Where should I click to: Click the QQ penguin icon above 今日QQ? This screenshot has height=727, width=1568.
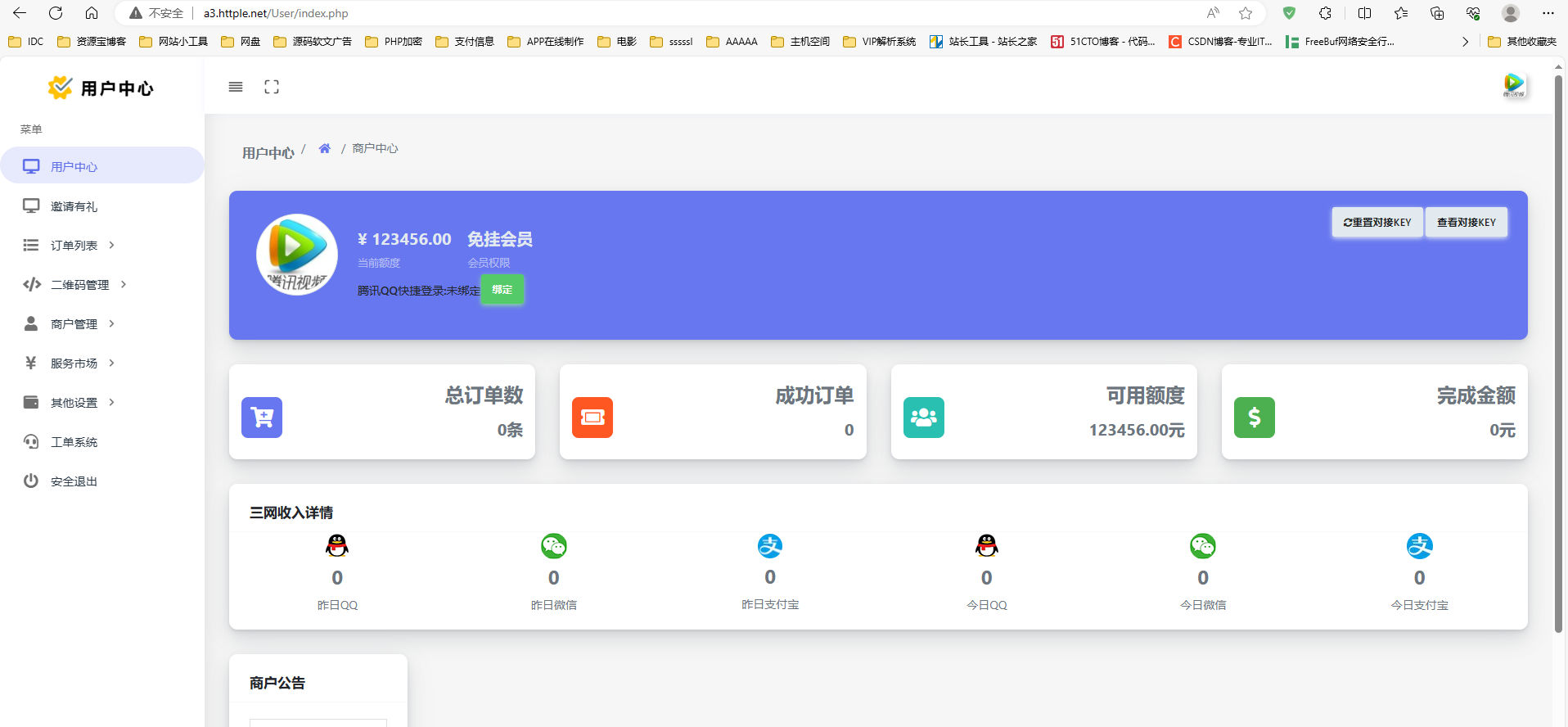click(987, 546)
